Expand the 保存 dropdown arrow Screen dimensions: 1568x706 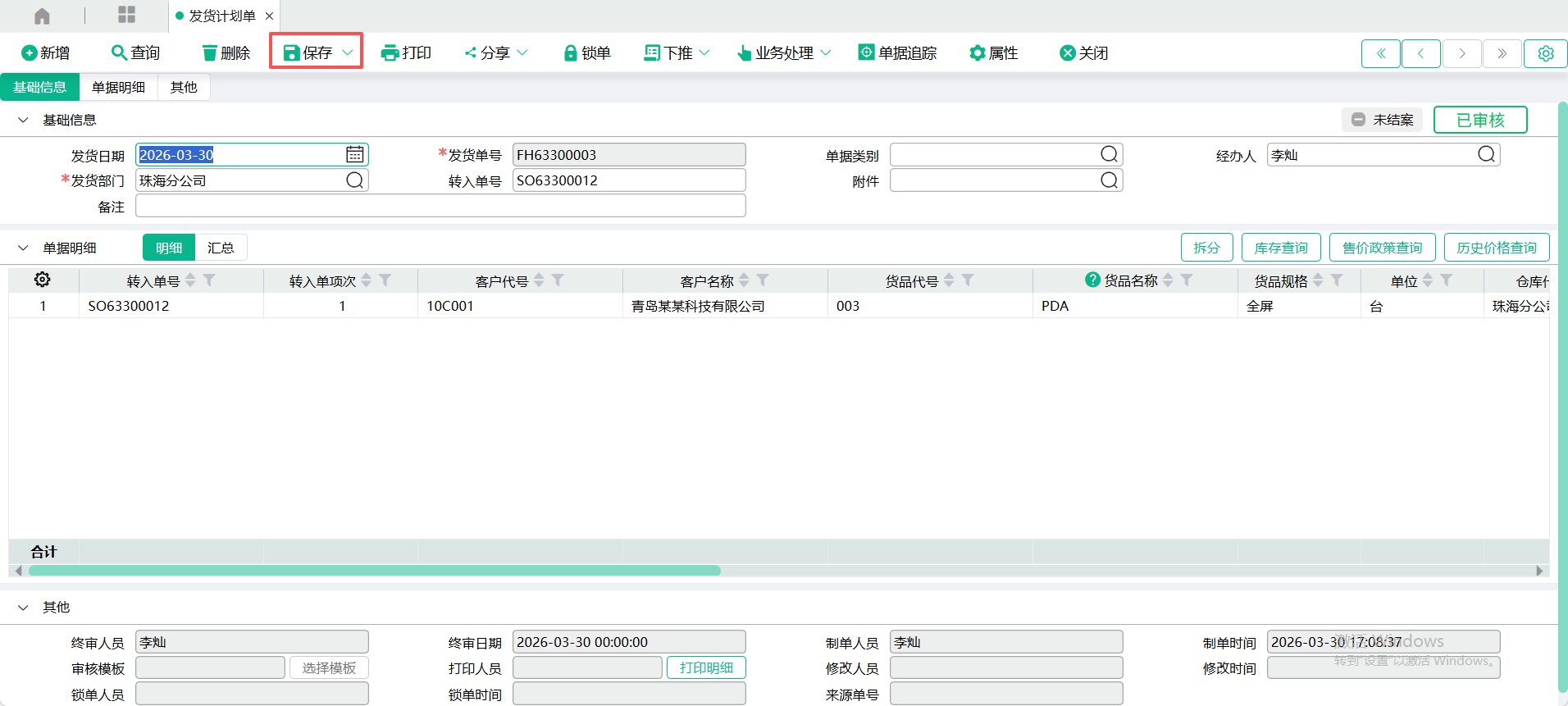348,52
